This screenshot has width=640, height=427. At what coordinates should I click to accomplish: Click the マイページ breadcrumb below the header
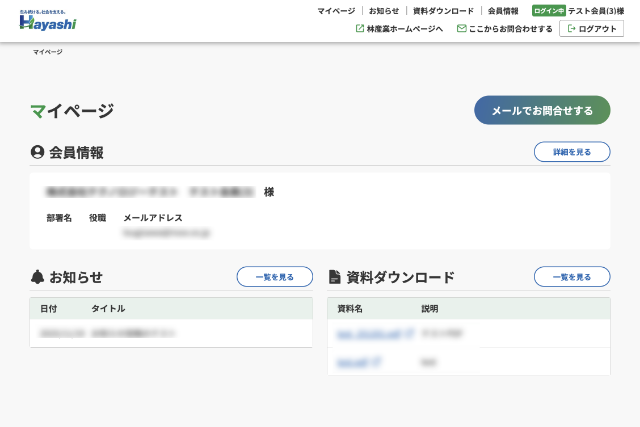[x=47, y=51]
